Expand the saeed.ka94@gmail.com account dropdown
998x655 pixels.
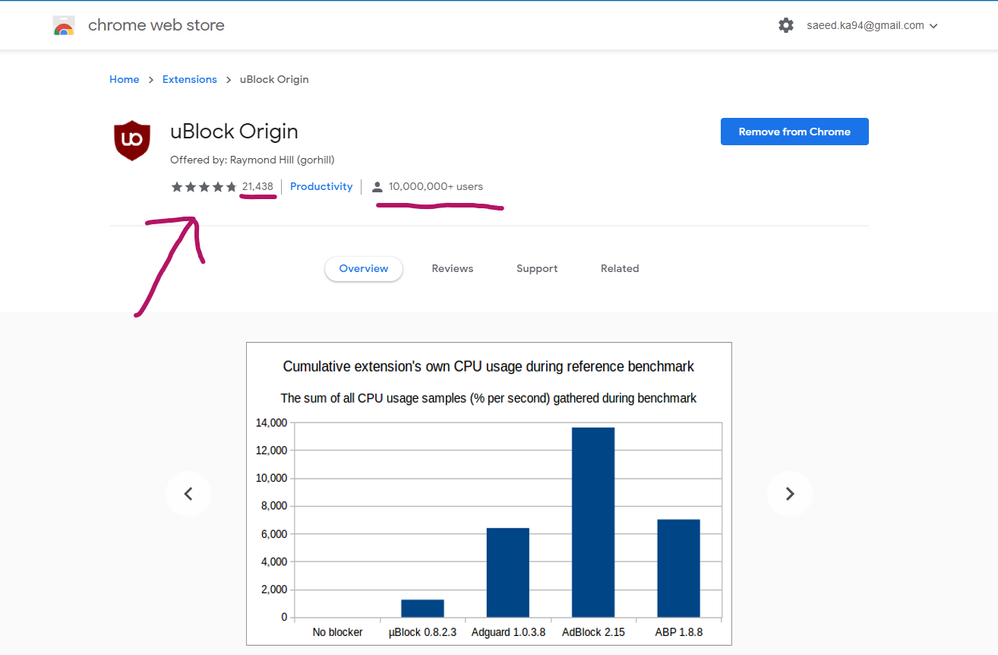(872, 25)
